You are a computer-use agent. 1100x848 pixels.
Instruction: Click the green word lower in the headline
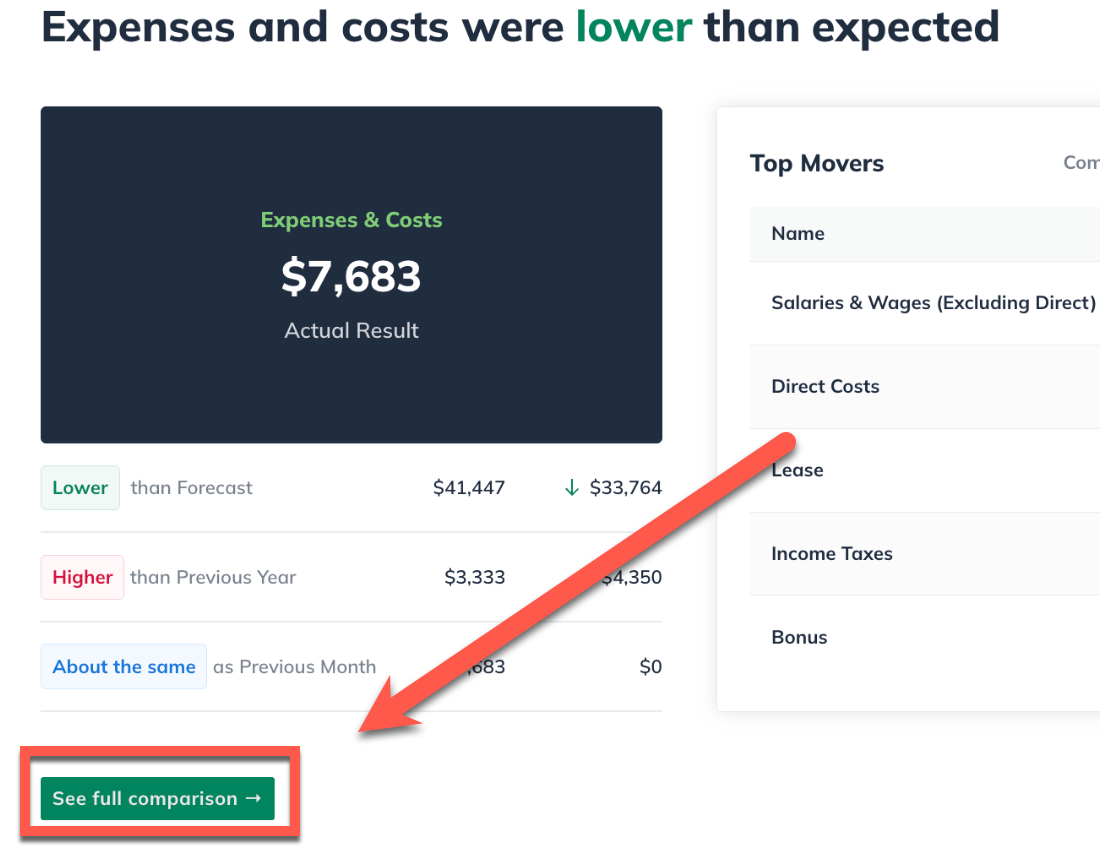[x=634, y=26]
